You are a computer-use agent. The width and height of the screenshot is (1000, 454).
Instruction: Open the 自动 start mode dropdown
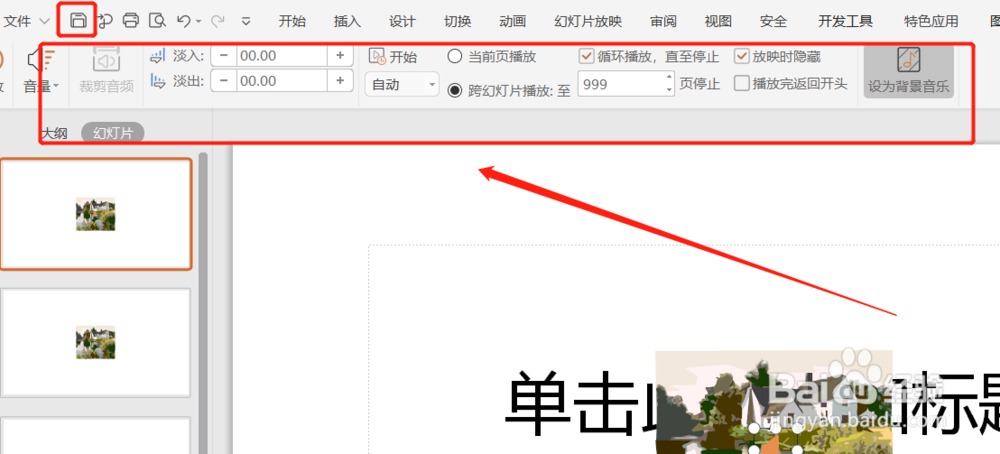pyautogui.click(x=402, y=84)
